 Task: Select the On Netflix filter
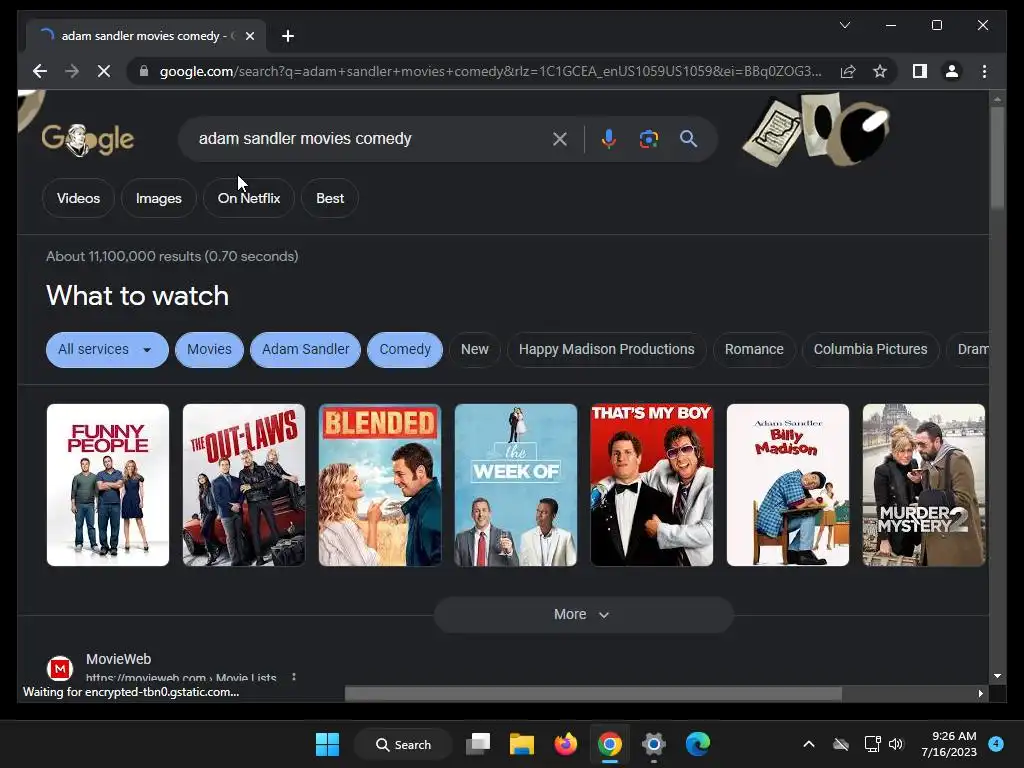[x=249, y=198]
